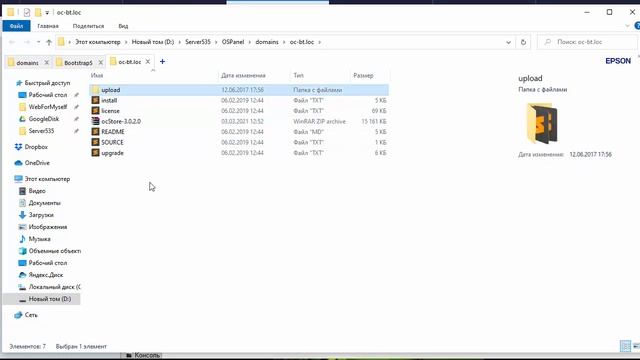Viewport: 640px width, 360px height.
Task: Open the Консоль taskbar item
Action: tap(143, 356)
